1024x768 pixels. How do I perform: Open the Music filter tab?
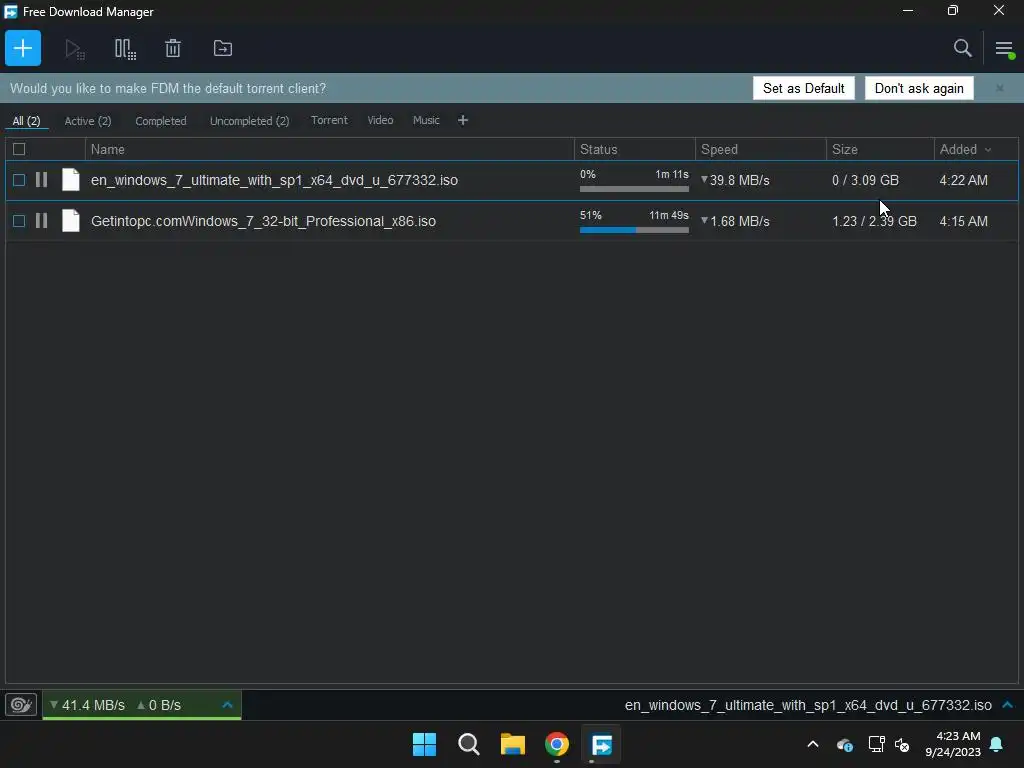click(426, 120)
